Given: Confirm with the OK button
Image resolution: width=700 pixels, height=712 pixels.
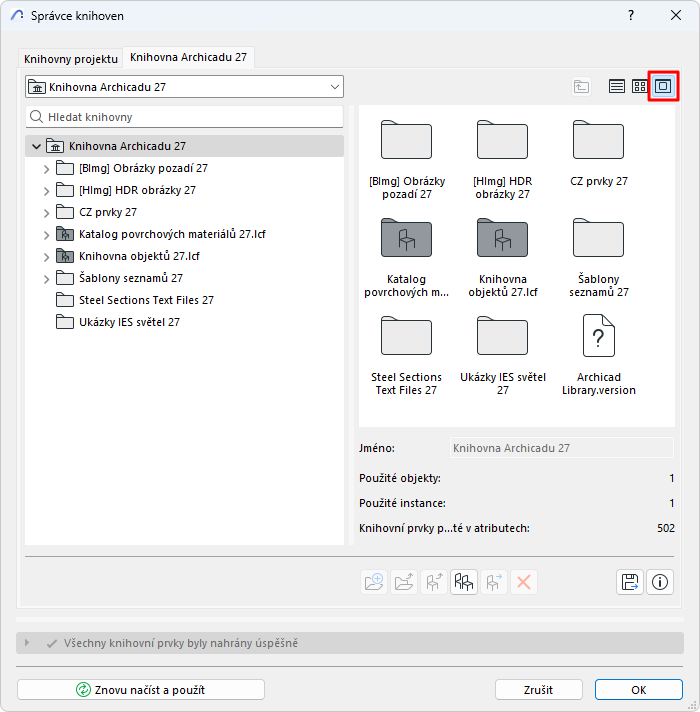Looking at the screenshot, I should click(x=639, y=690).
